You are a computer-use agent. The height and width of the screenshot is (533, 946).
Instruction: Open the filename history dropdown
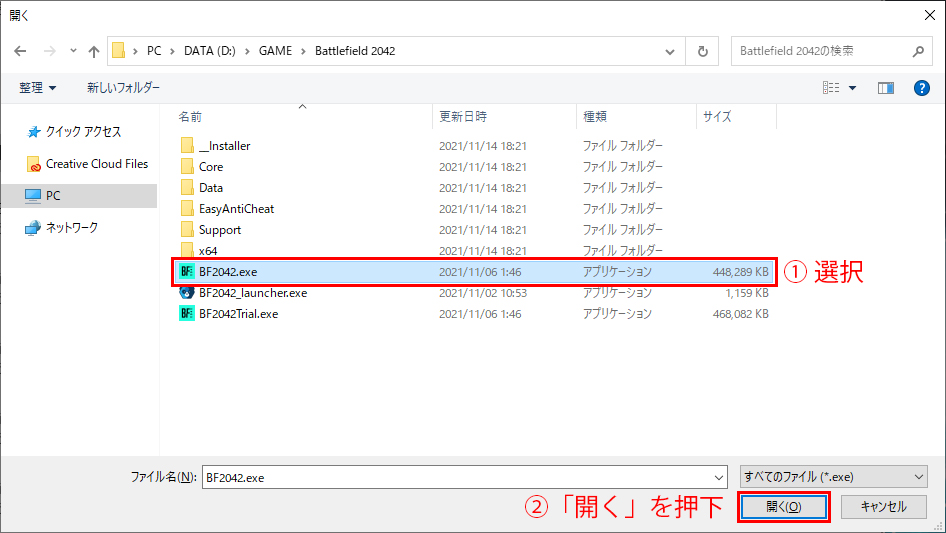pyautogui.click(x=719, y=477)
